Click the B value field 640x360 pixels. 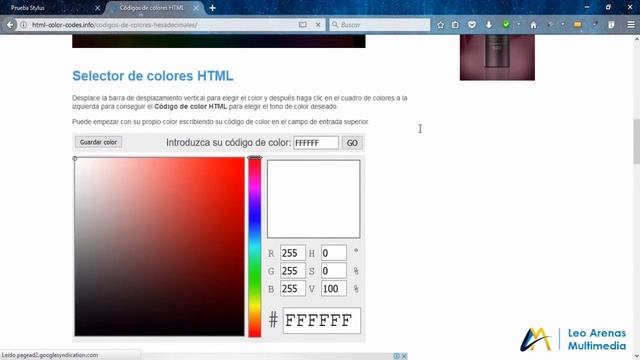pyautogui.click(x=293, y=289)
